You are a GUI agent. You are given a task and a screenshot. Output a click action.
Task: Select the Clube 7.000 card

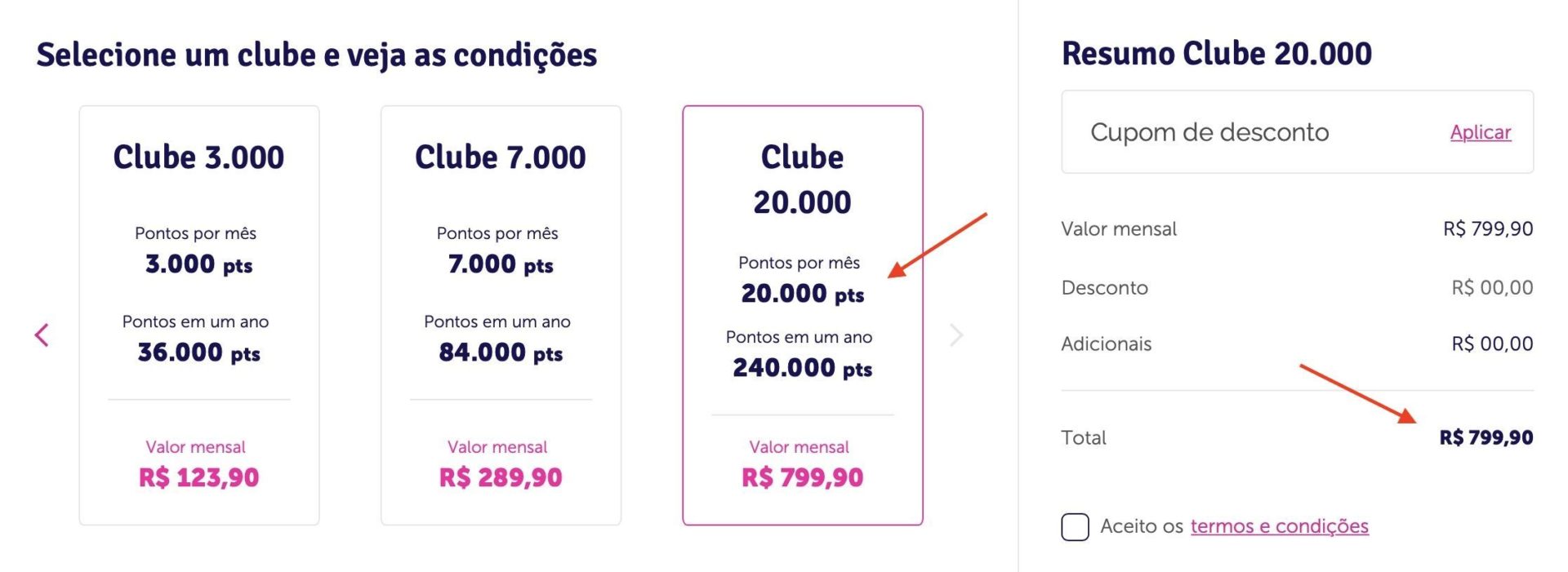[501, 315]
